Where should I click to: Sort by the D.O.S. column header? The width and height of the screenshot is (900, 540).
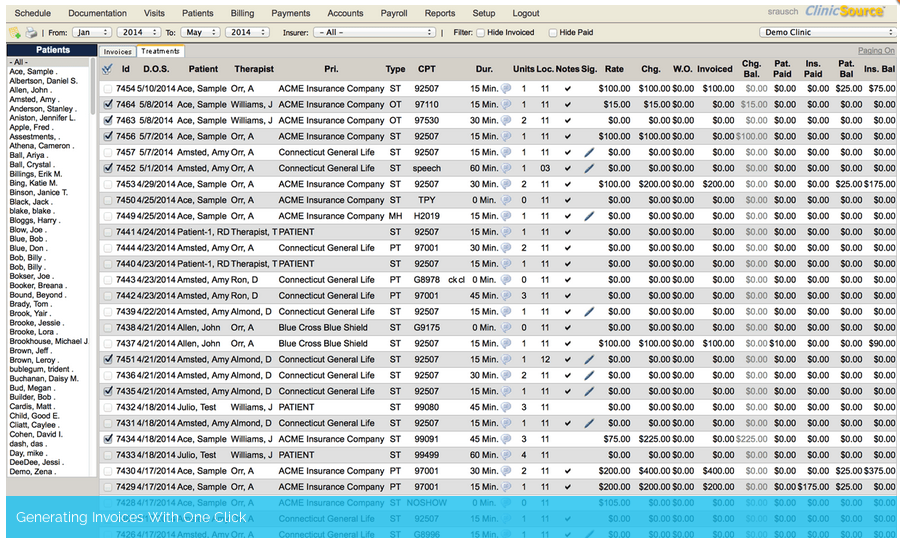tap(156, 69)
